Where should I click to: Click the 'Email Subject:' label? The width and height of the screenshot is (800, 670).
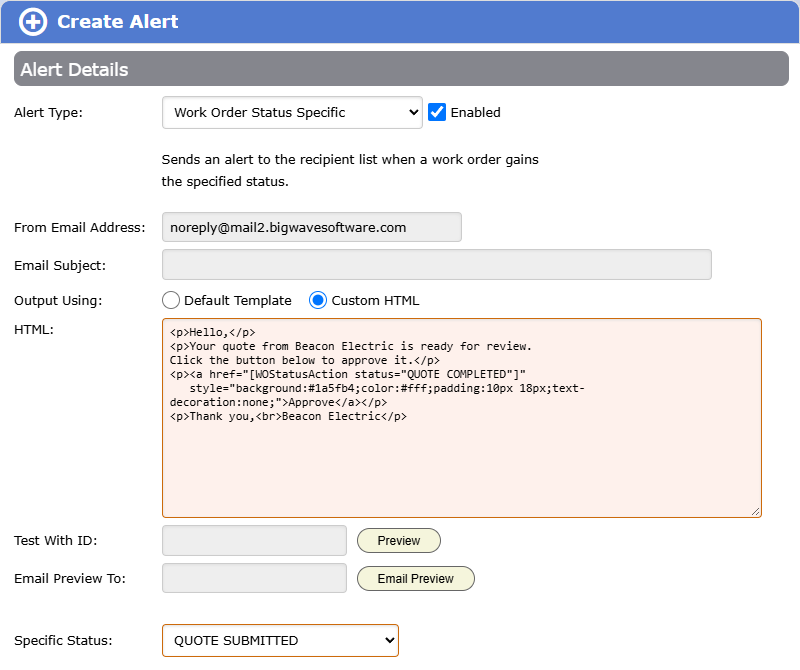[60, 265]
